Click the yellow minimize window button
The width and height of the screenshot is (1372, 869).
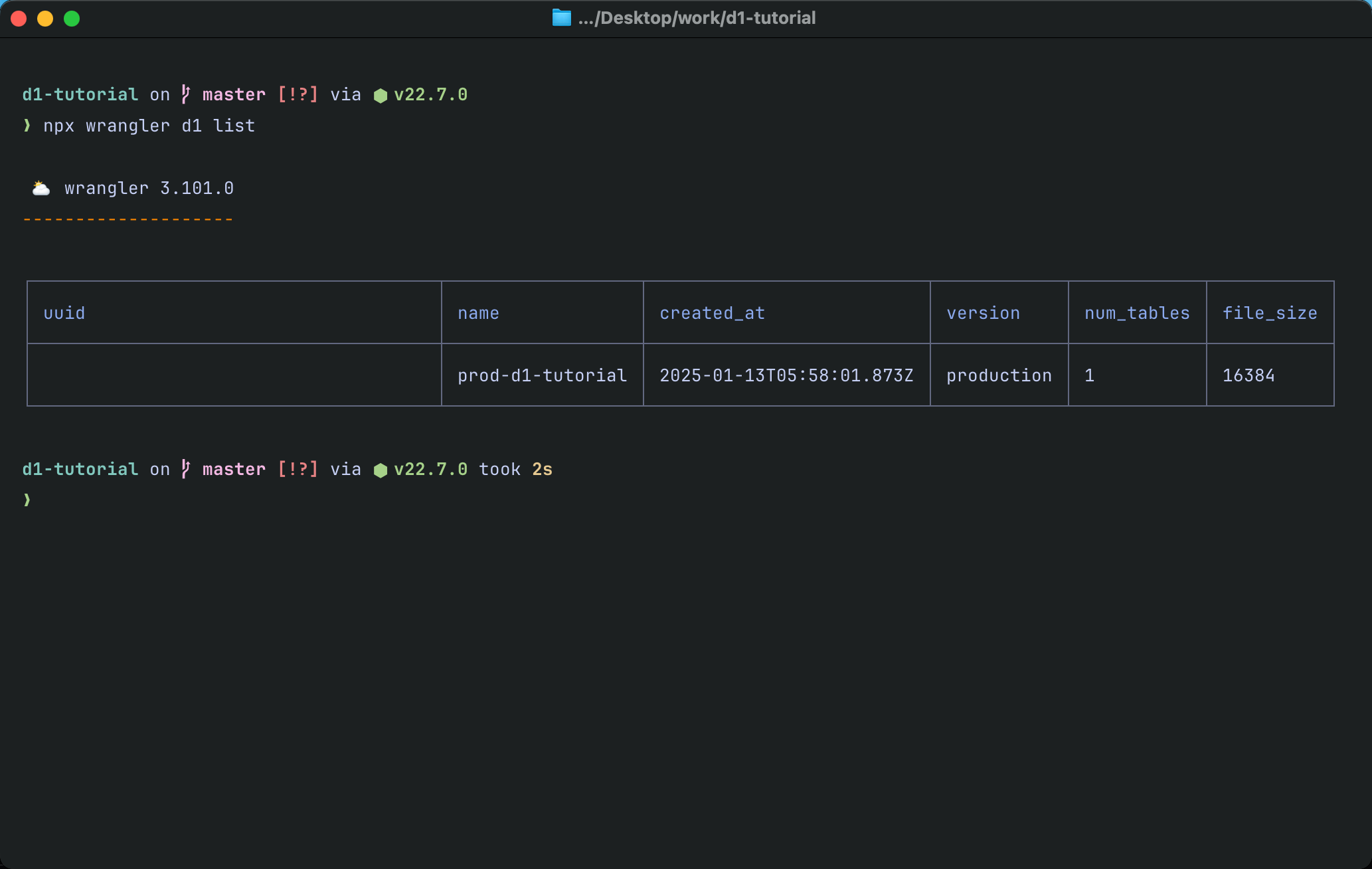(45, 19)
